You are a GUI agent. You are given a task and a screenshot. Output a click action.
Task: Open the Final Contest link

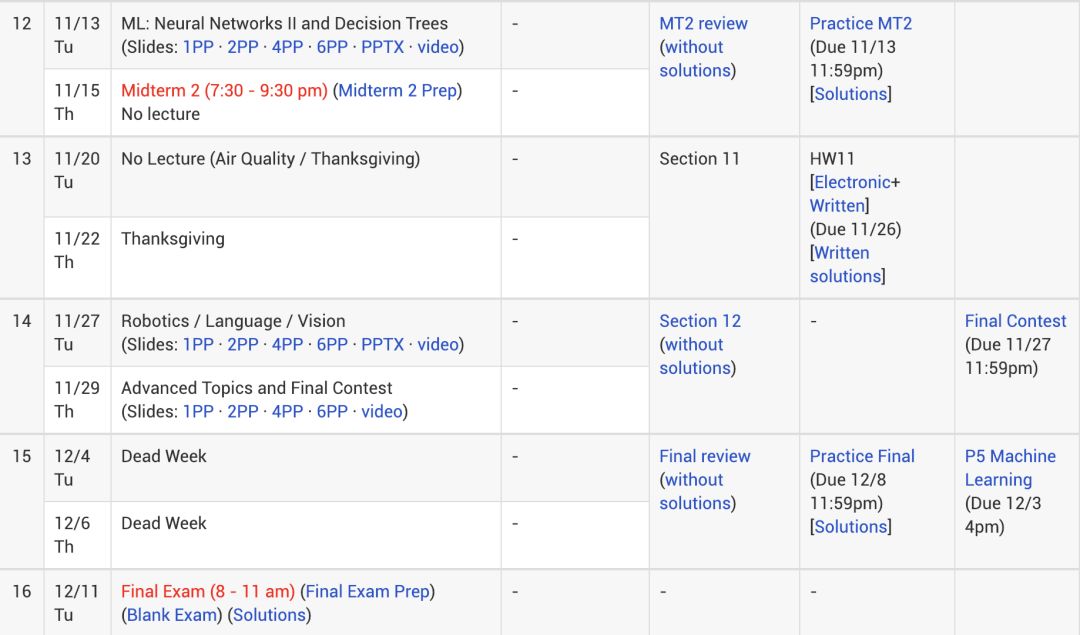point(1015,321)
